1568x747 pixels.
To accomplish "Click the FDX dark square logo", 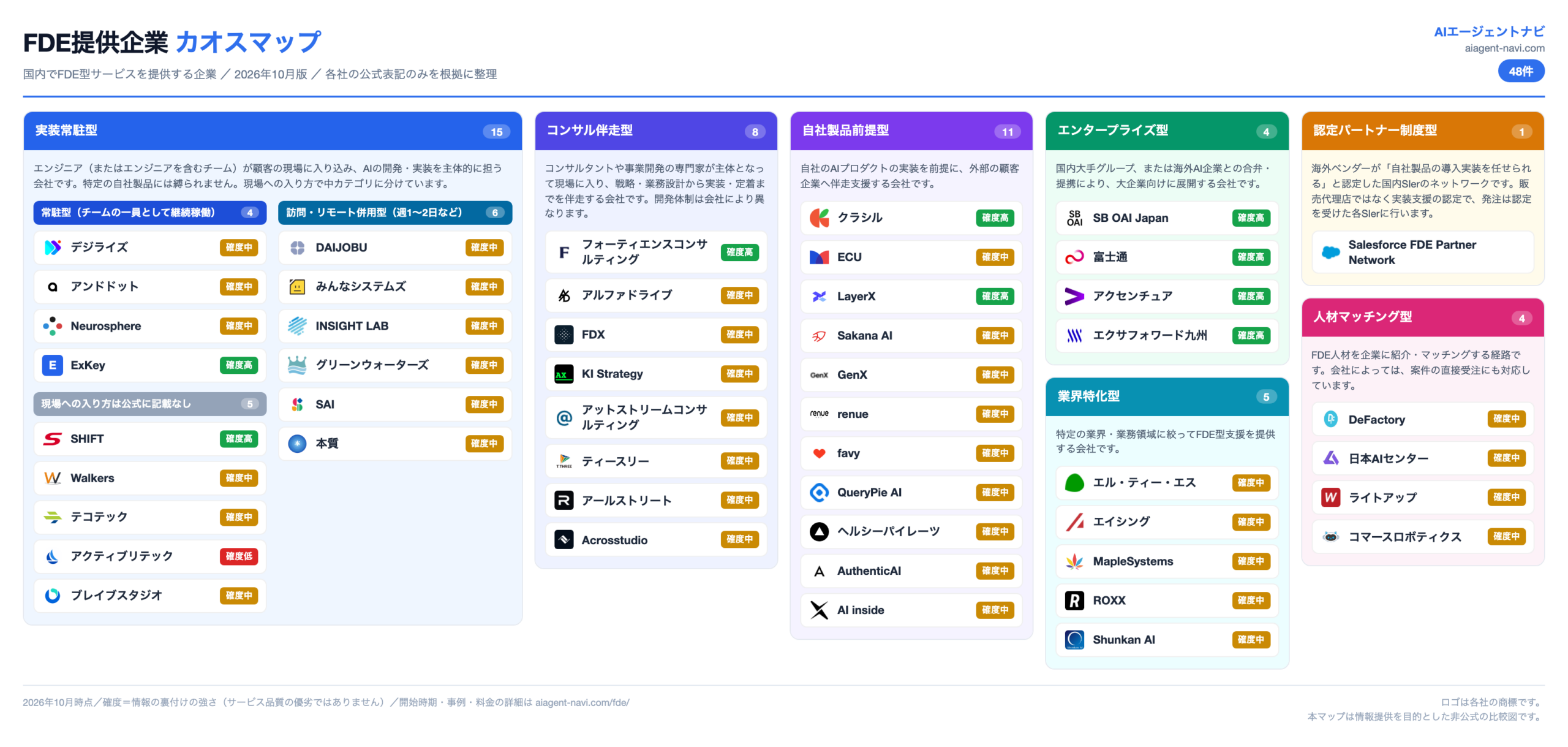I will (564, 335).
